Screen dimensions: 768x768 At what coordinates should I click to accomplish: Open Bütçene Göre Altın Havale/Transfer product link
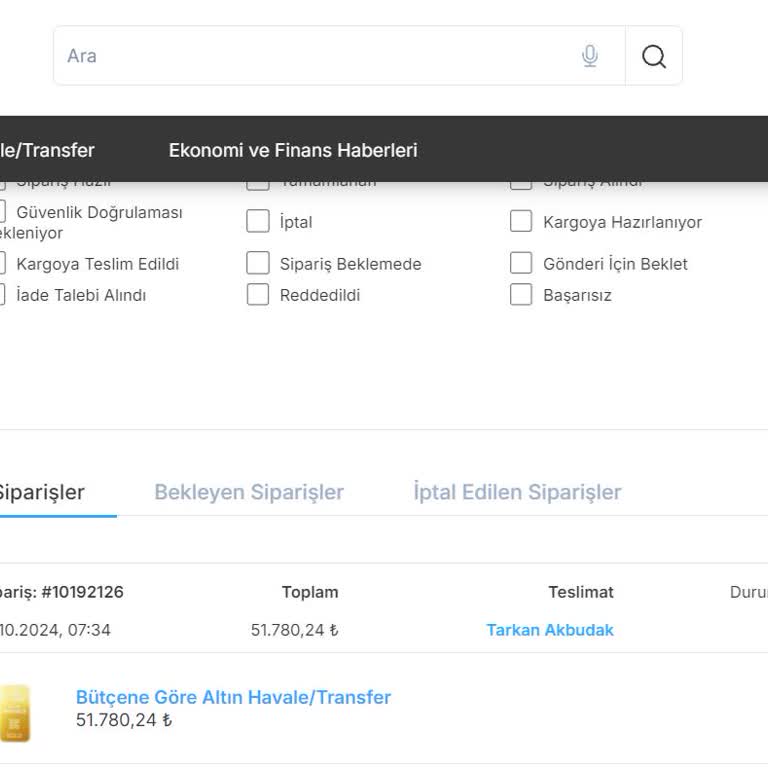click(x=233, y=697)
